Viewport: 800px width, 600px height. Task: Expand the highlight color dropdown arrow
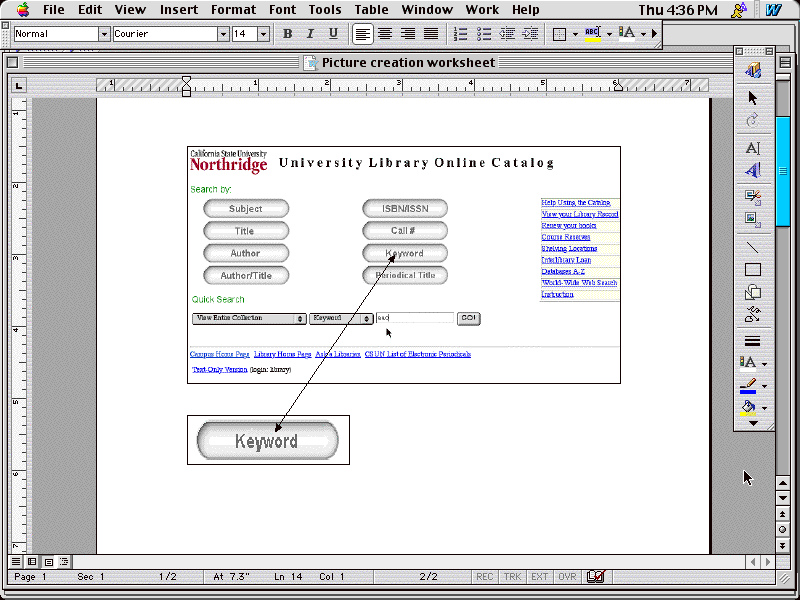609,34
